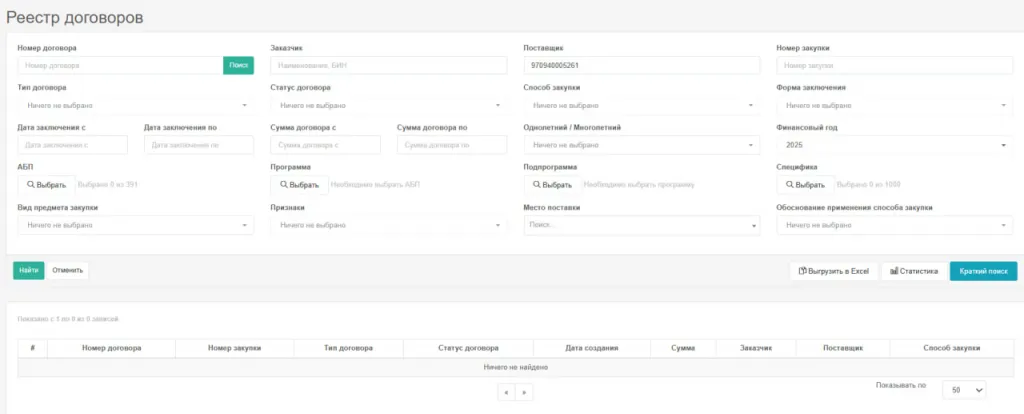
Task: Click the Подпрограмма Выбрать search button
Action: [x=552, y=185]
